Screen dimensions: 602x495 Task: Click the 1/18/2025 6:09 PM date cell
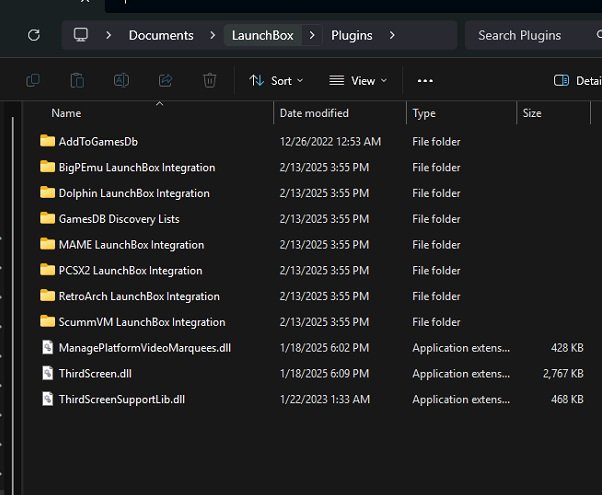[x=324, y=374]
